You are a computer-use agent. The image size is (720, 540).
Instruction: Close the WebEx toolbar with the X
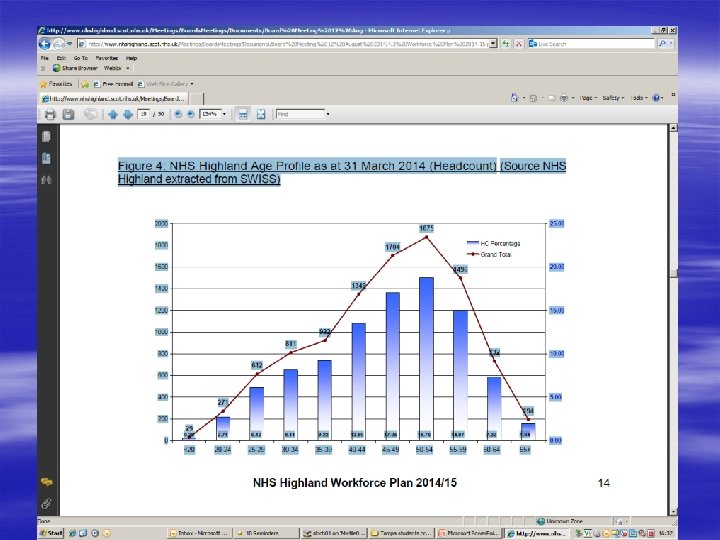tap(43, 68)
